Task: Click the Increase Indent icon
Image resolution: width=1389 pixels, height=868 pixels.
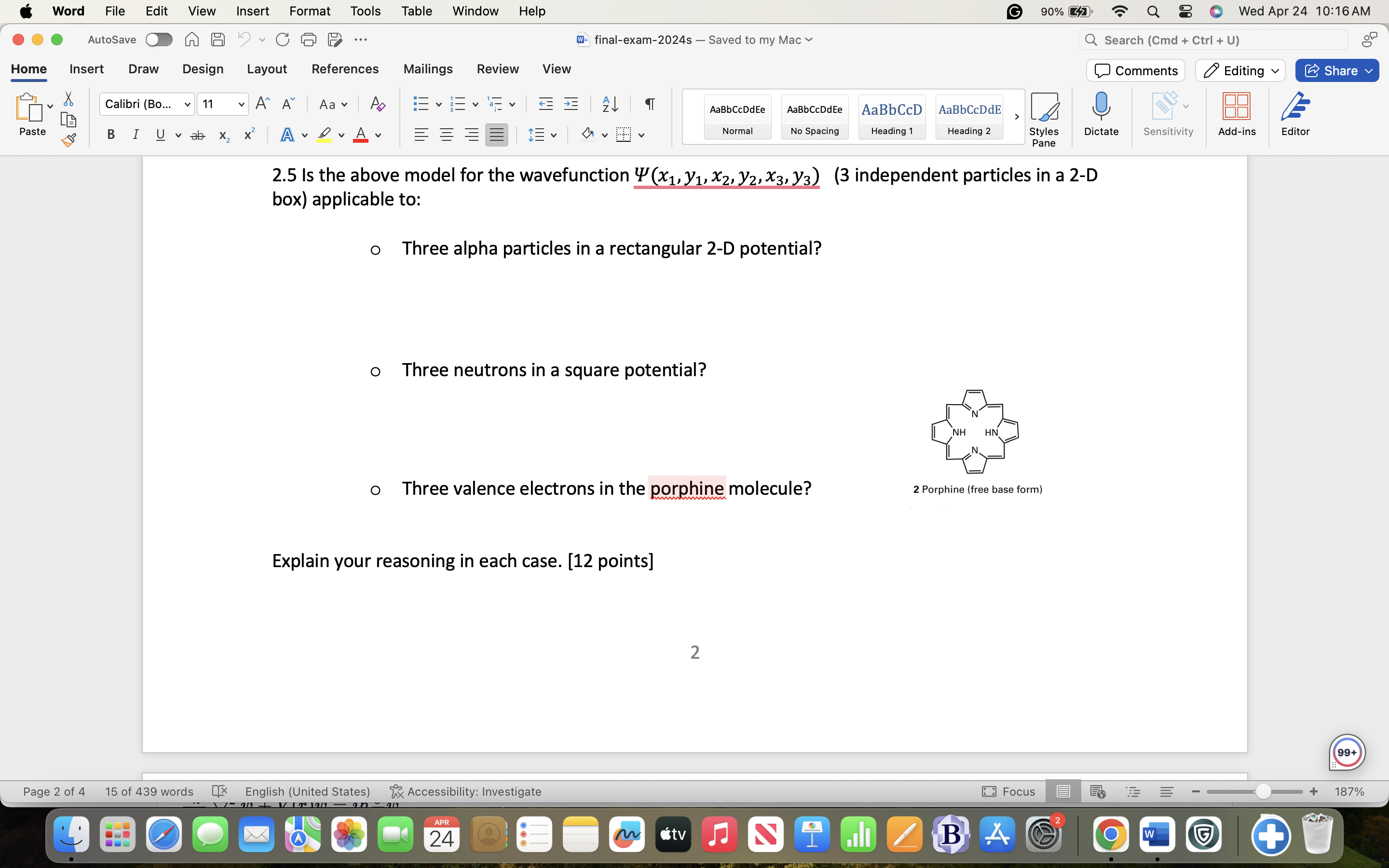Action: (x=571, y=104)
